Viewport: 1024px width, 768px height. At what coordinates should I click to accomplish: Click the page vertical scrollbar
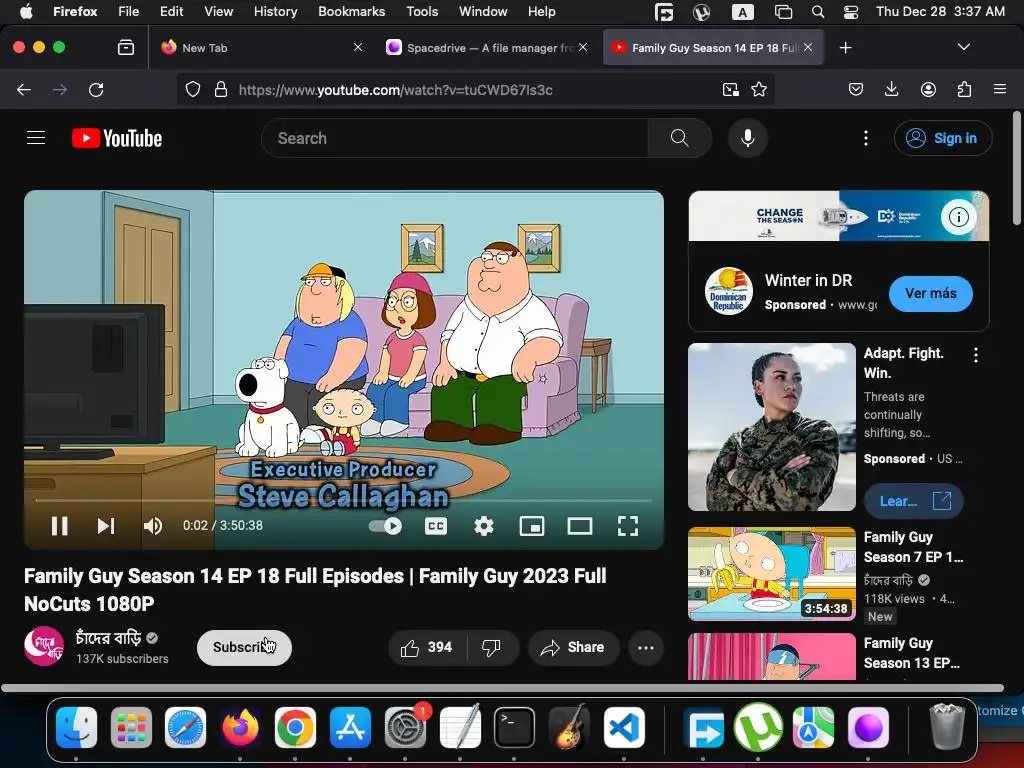point(1016,168)
